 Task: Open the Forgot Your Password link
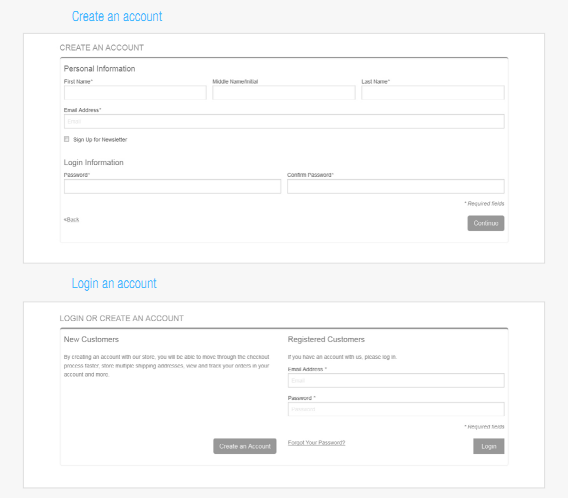tap(317, 443)
